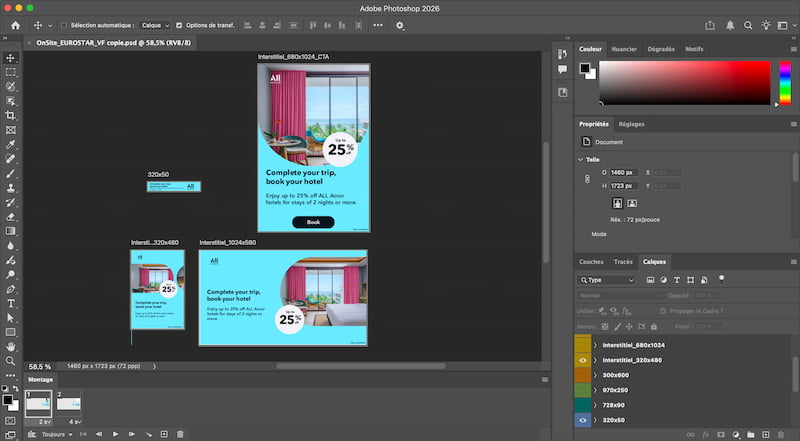Open the Share export icon
The image size is (800, 441).
pyautogui.click(x=710, y=25)
